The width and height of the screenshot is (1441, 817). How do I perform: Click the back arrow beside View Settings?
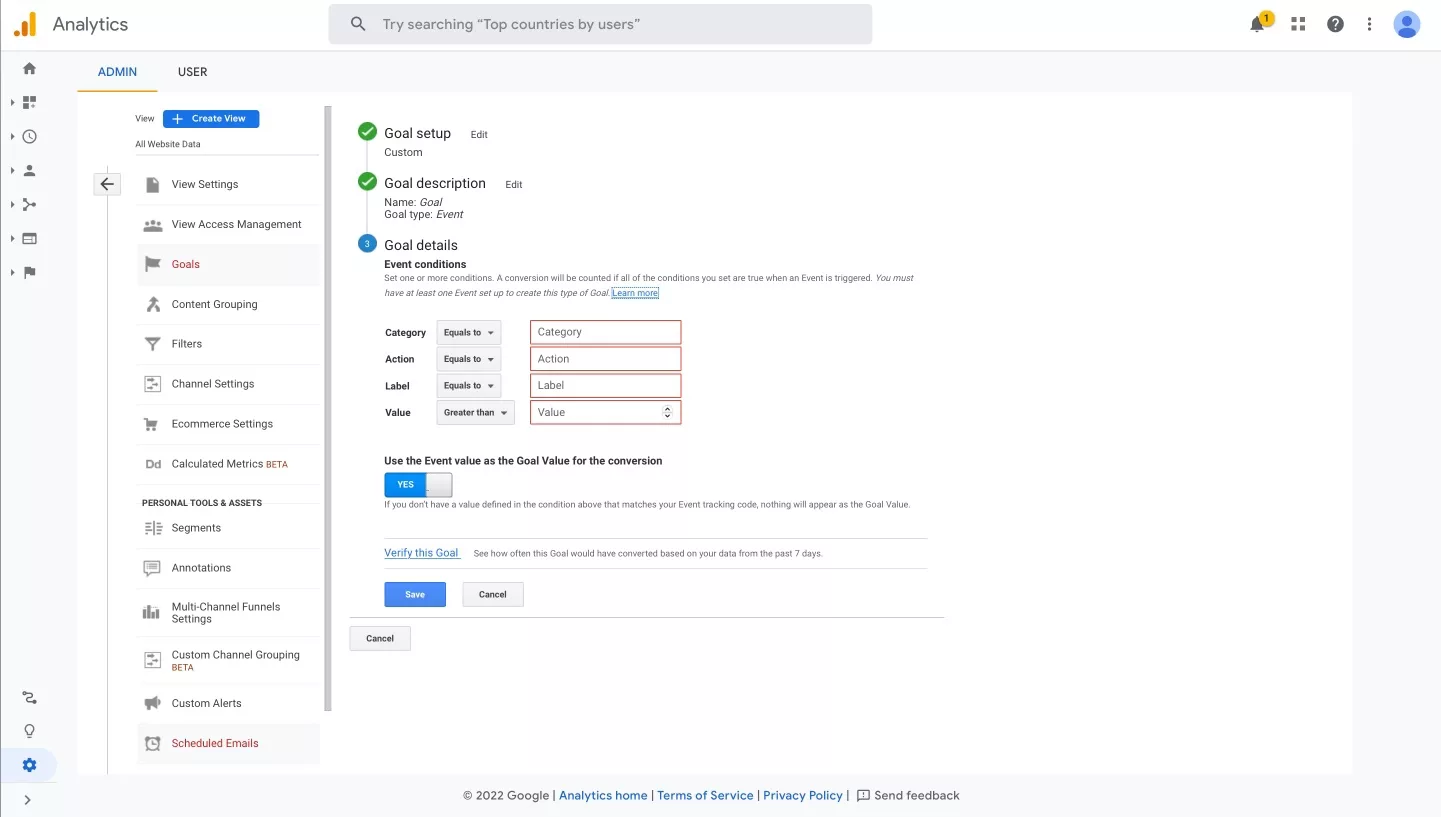pos(107,184)
